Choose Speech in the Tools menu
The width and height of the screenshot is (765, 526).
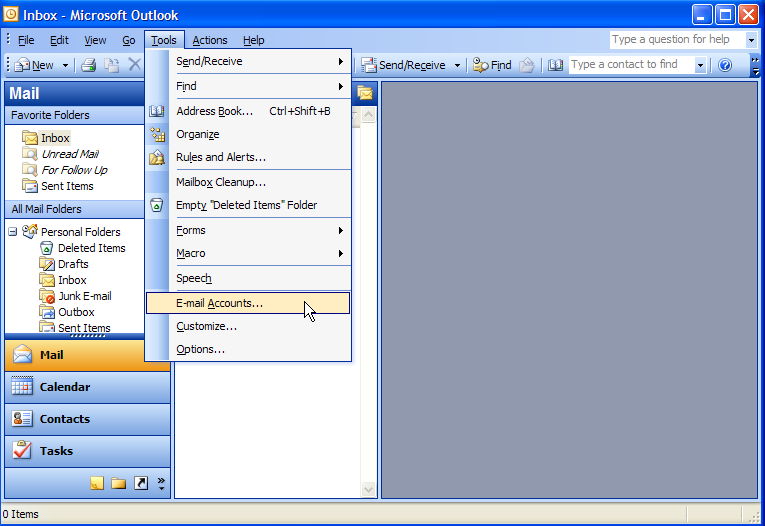248,278
